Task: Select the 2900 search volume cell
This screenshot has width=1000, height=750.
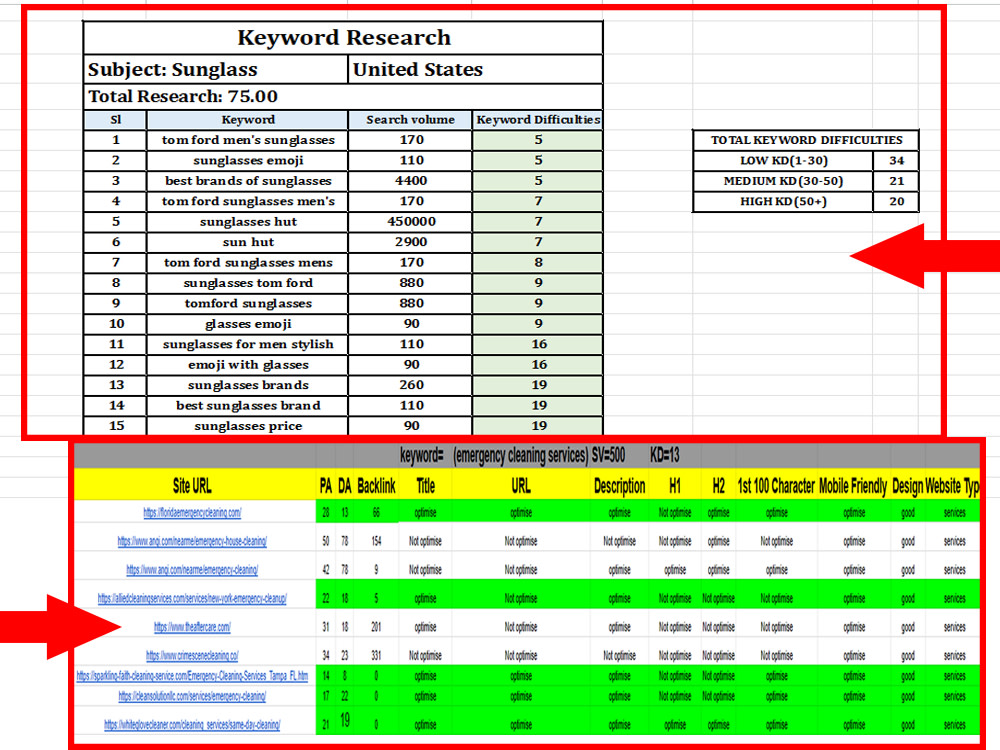Action: [411, 242]
